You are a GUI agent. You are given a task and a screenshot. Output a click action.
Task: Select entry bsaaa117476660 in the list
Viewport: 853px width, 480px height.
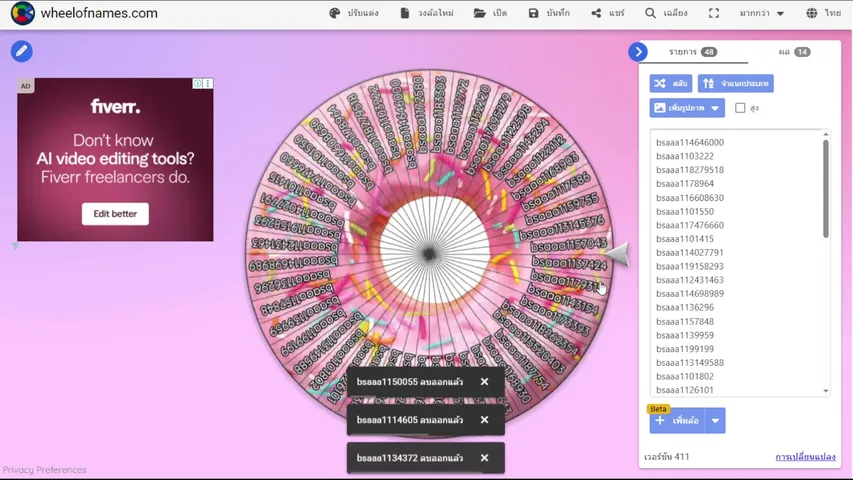click(690, 225)
